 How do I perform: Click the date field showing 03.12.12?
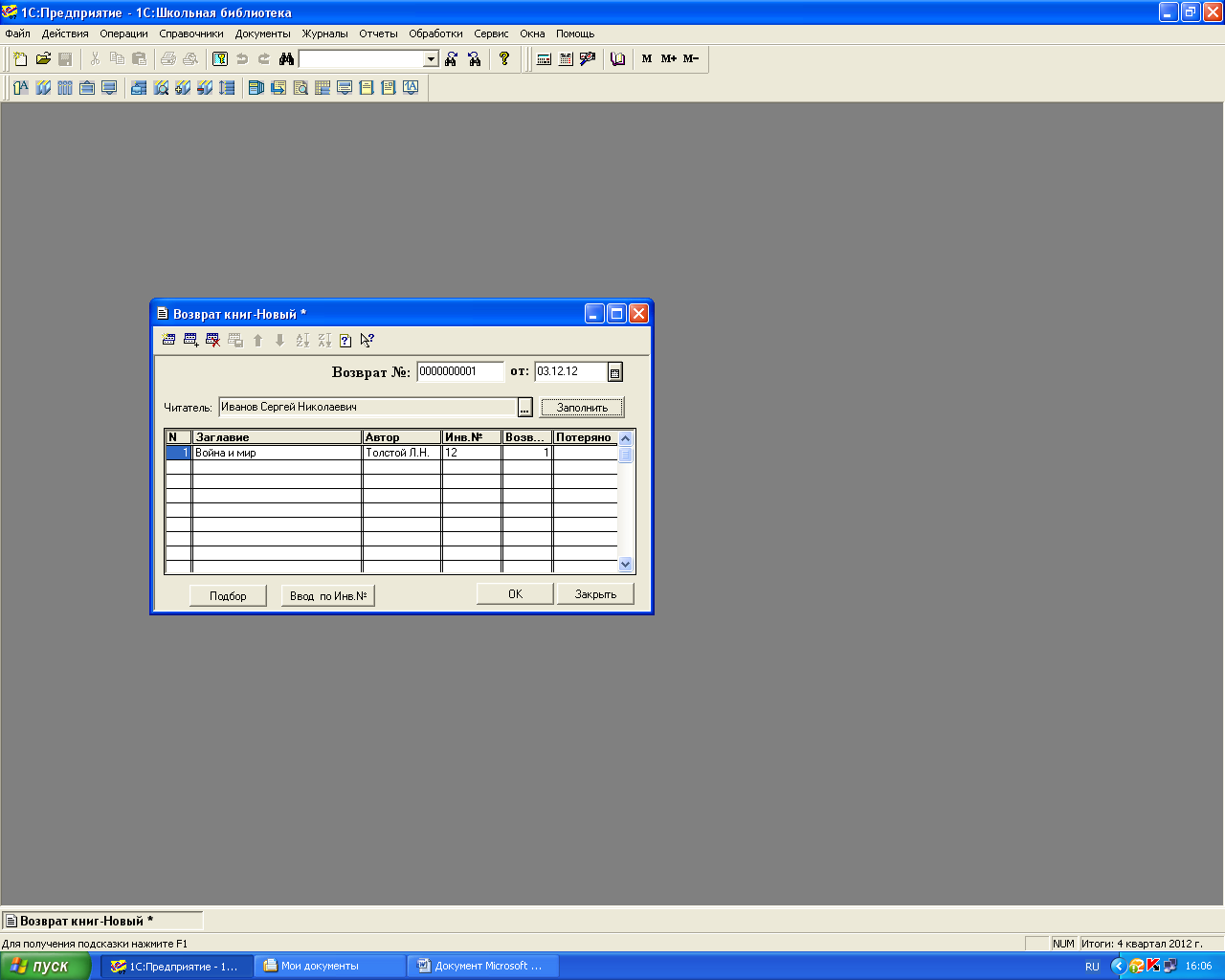coord(570,371)
